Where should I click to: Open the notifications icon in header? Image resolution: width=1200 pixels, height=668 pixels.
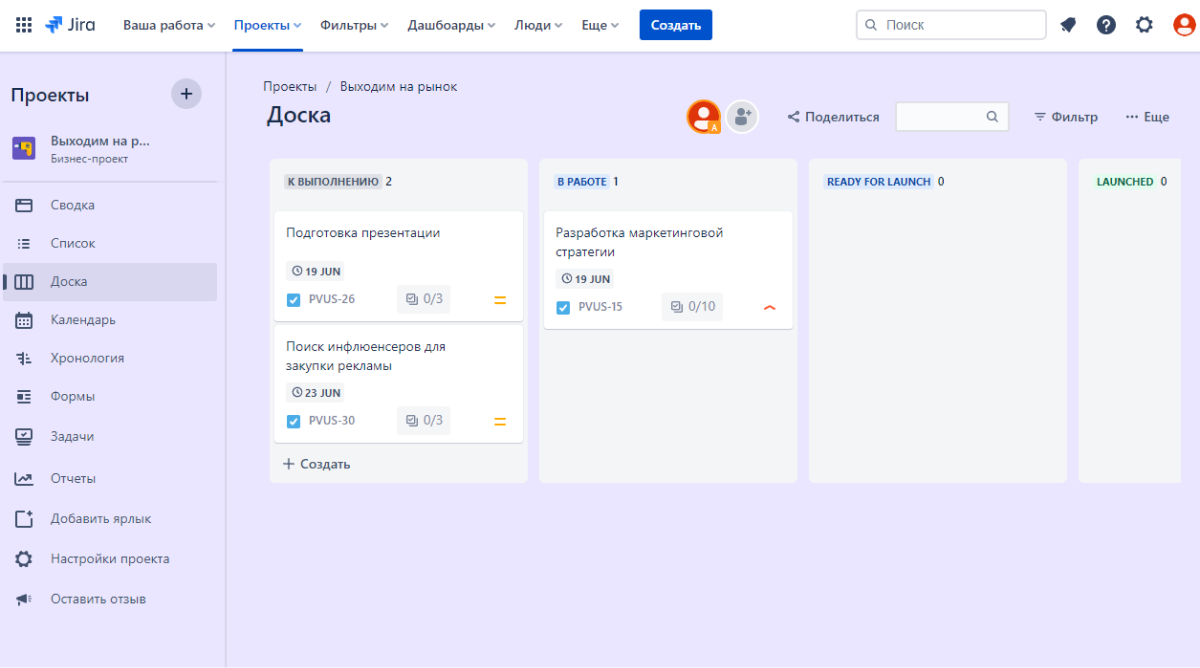[x=1068, y=25]
